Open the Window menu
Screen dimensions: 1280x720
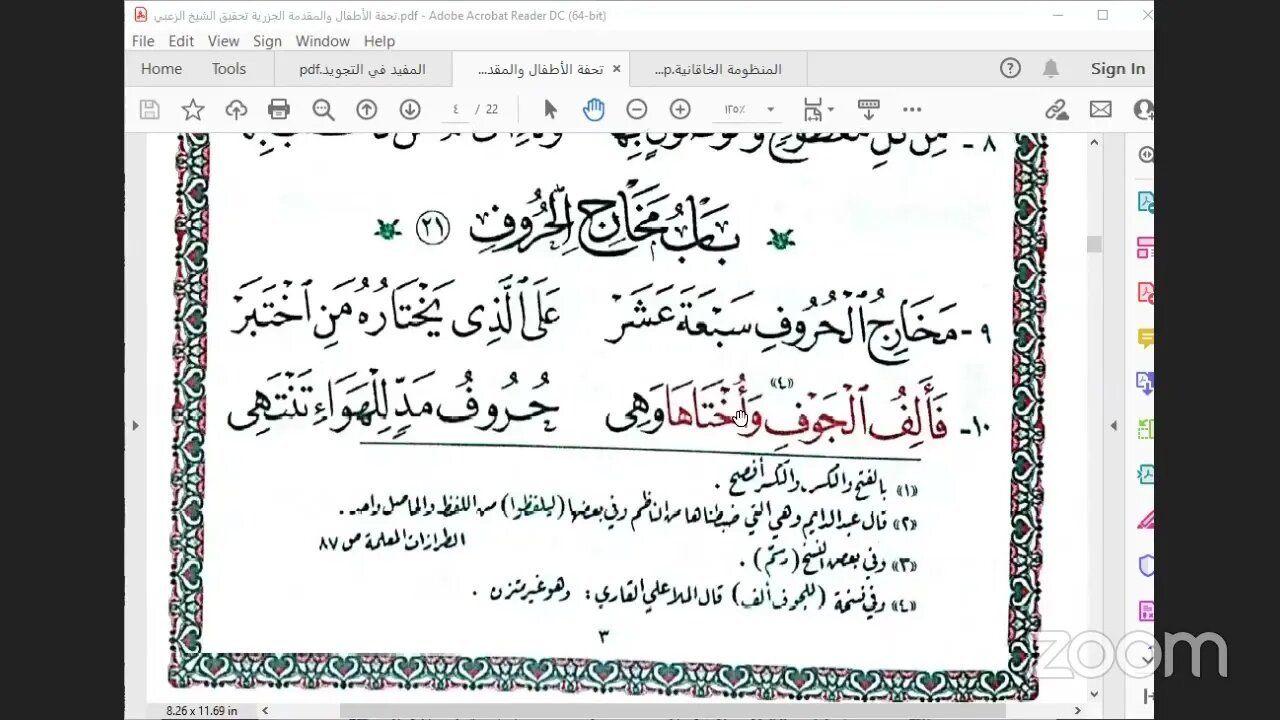[x=322, y=41]
